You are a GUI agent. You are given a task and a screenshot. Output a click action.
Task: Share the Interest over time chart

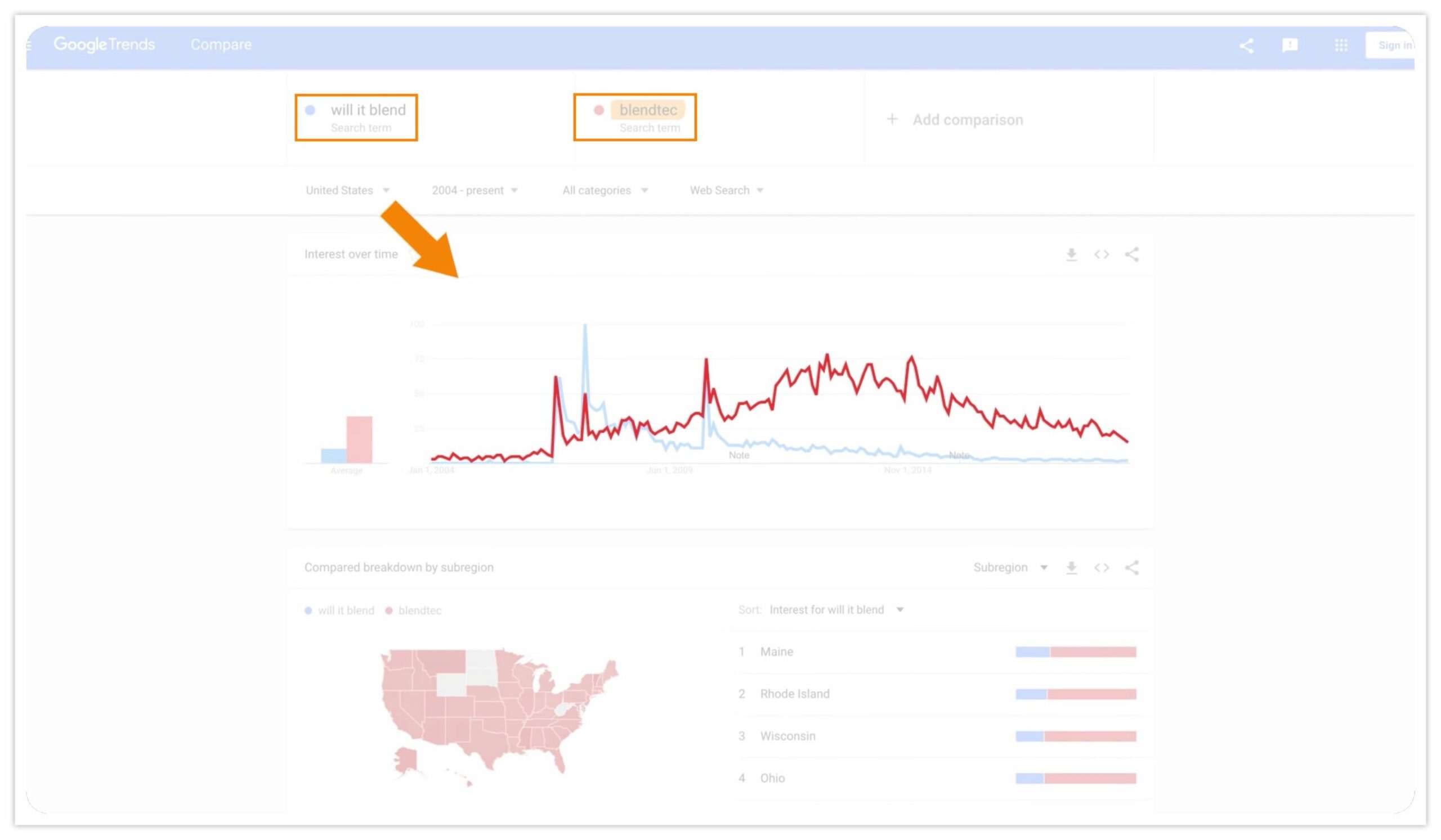(1131, 255)
